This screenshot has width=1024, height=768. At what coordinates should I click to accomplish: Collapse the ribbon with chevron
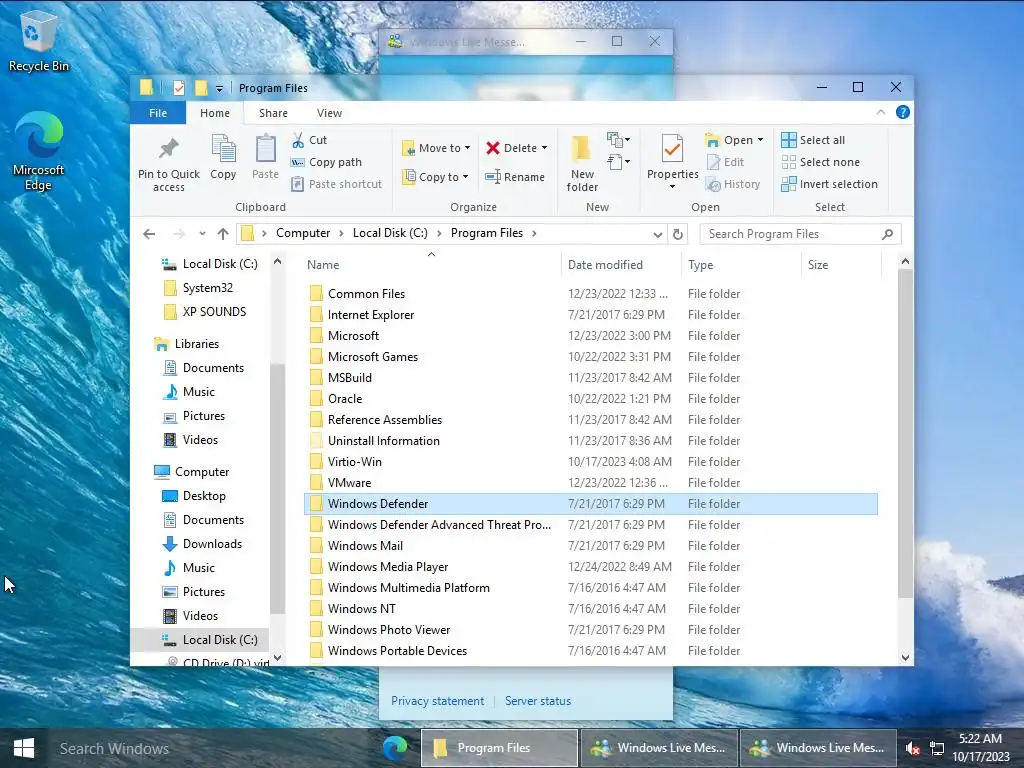pos(880,112)
